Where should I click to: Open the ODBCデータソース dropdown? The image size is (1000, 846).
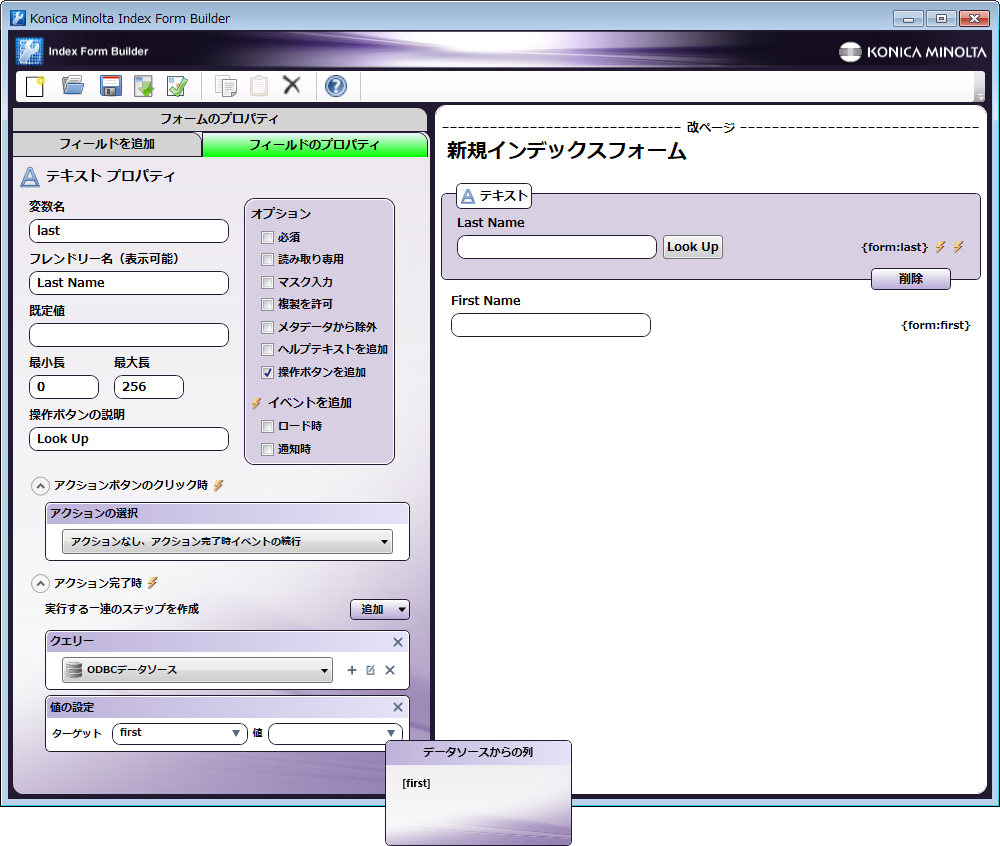coord(197,670)
